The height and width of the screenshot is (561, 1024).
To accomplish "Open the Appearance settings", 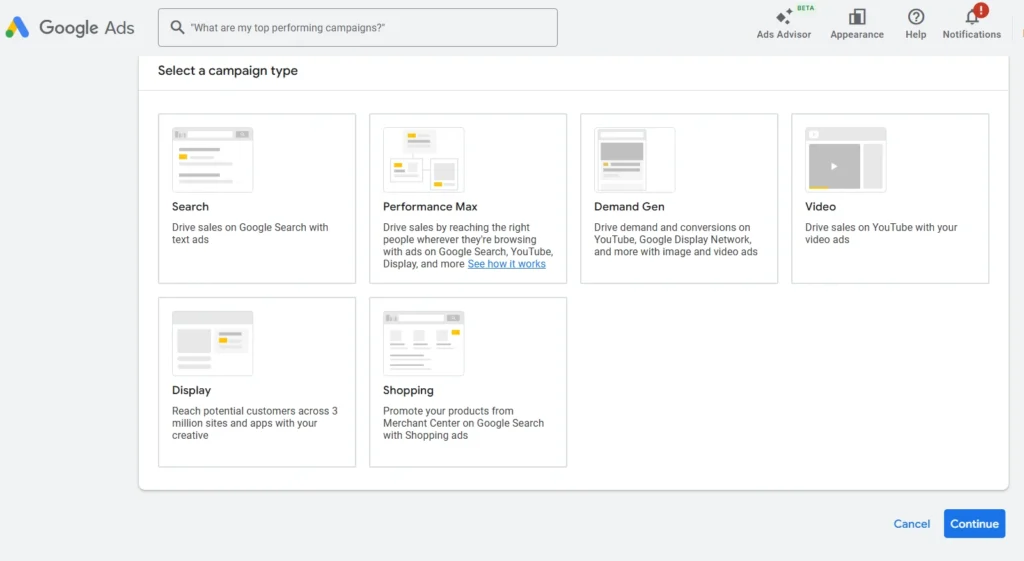I will 857,24.
